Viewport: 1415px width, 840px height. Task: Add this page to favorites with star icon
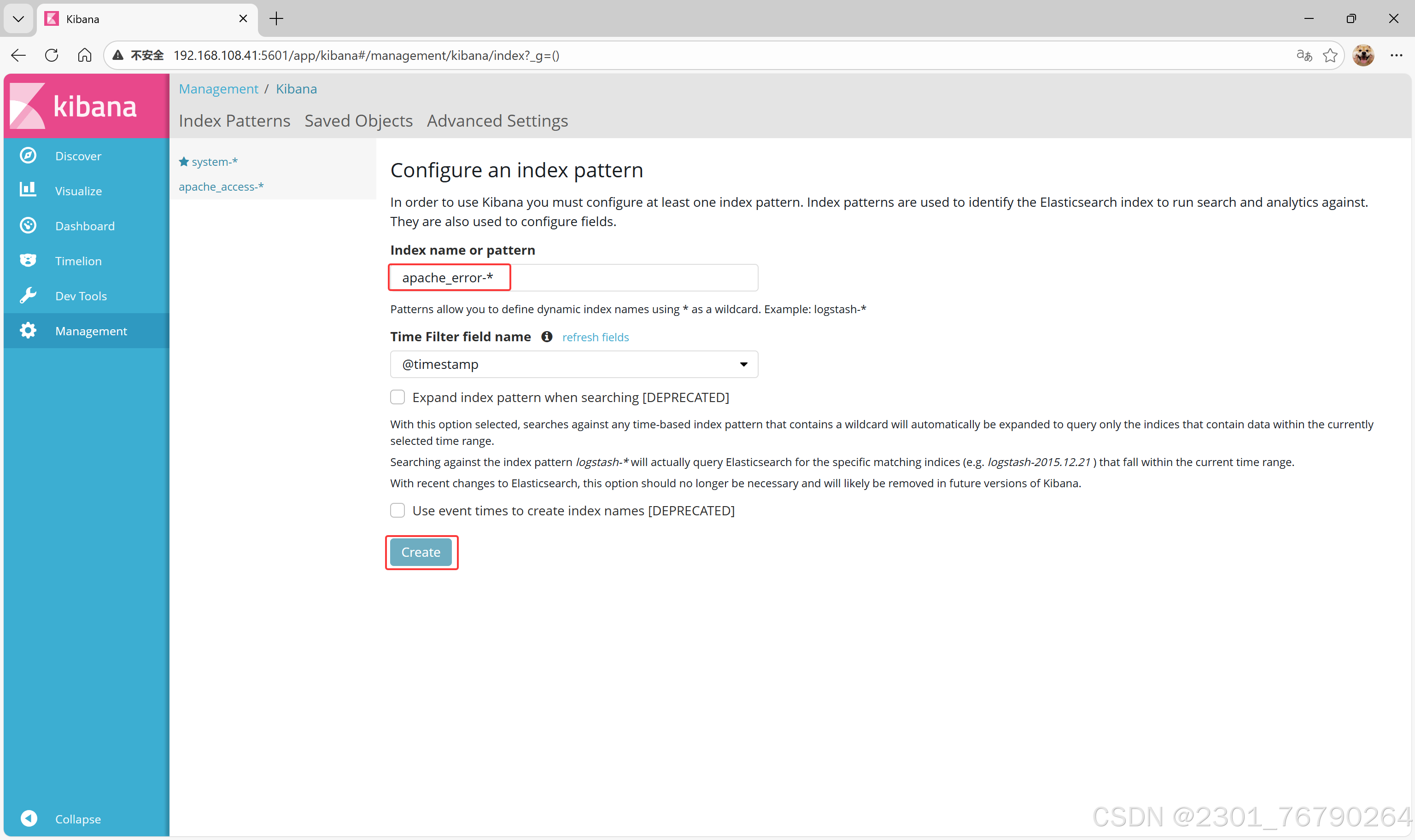click(1330, 55)
